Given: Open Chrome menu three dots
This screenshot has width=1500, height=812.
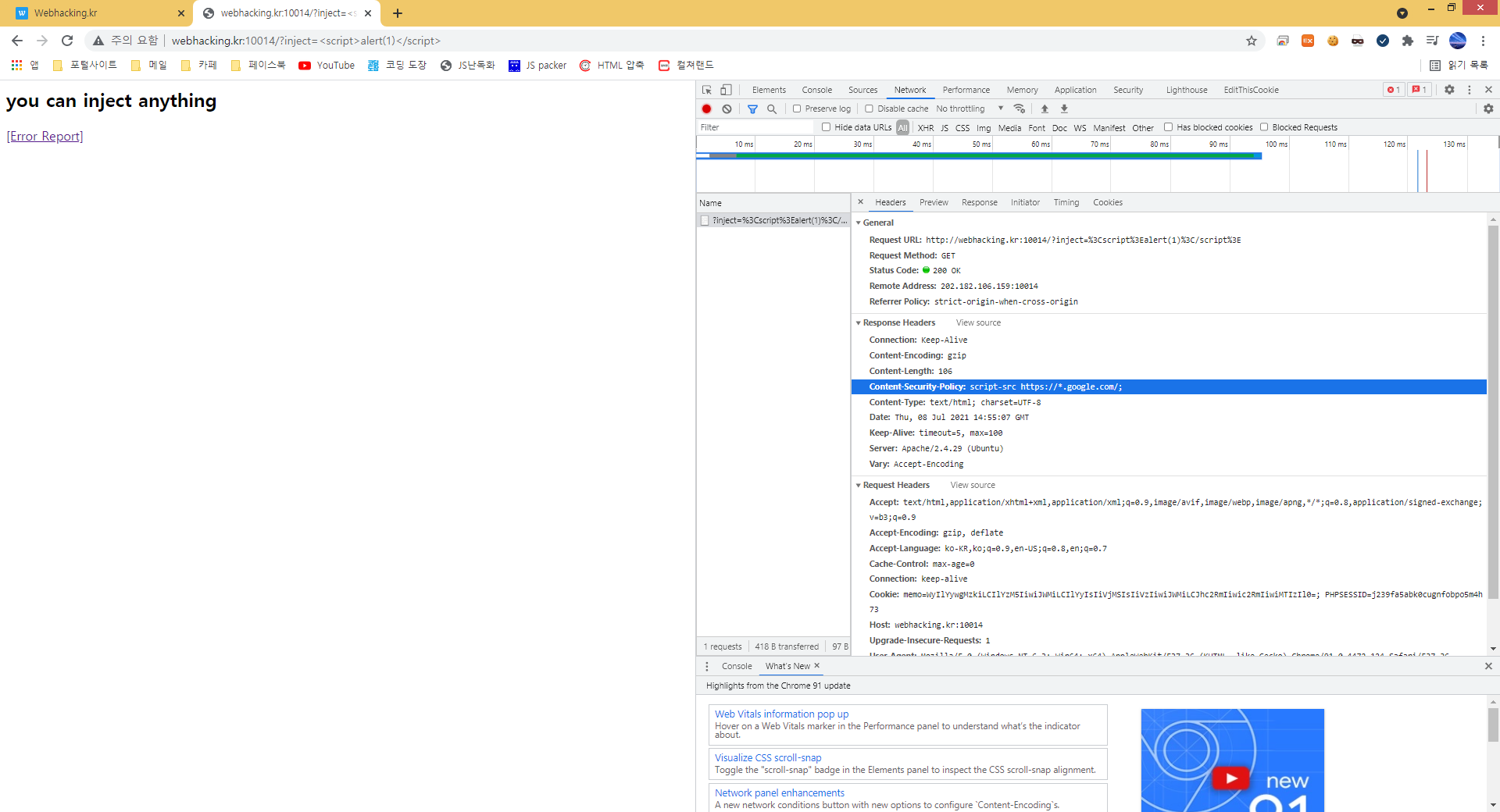Looking at the screenshot, I should pos(1483,41).
